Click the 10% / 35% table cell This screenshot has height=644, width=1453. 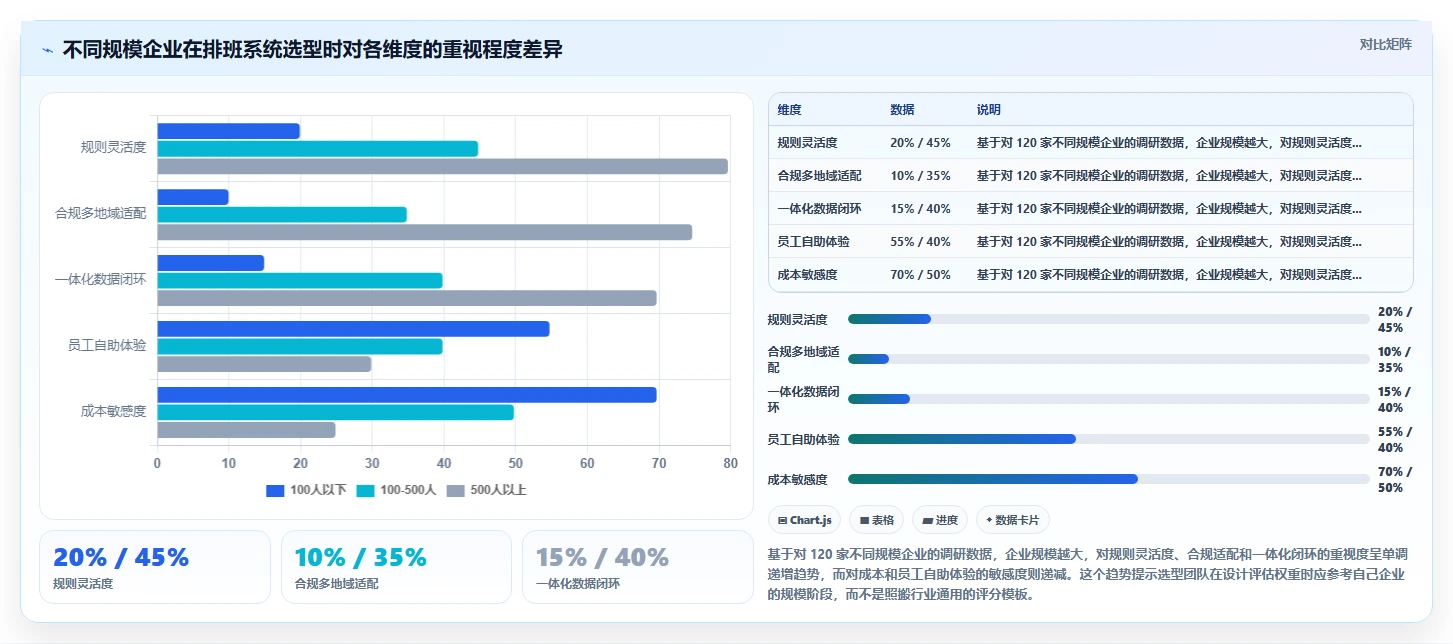pyautogui.click(x=920, y=176)
